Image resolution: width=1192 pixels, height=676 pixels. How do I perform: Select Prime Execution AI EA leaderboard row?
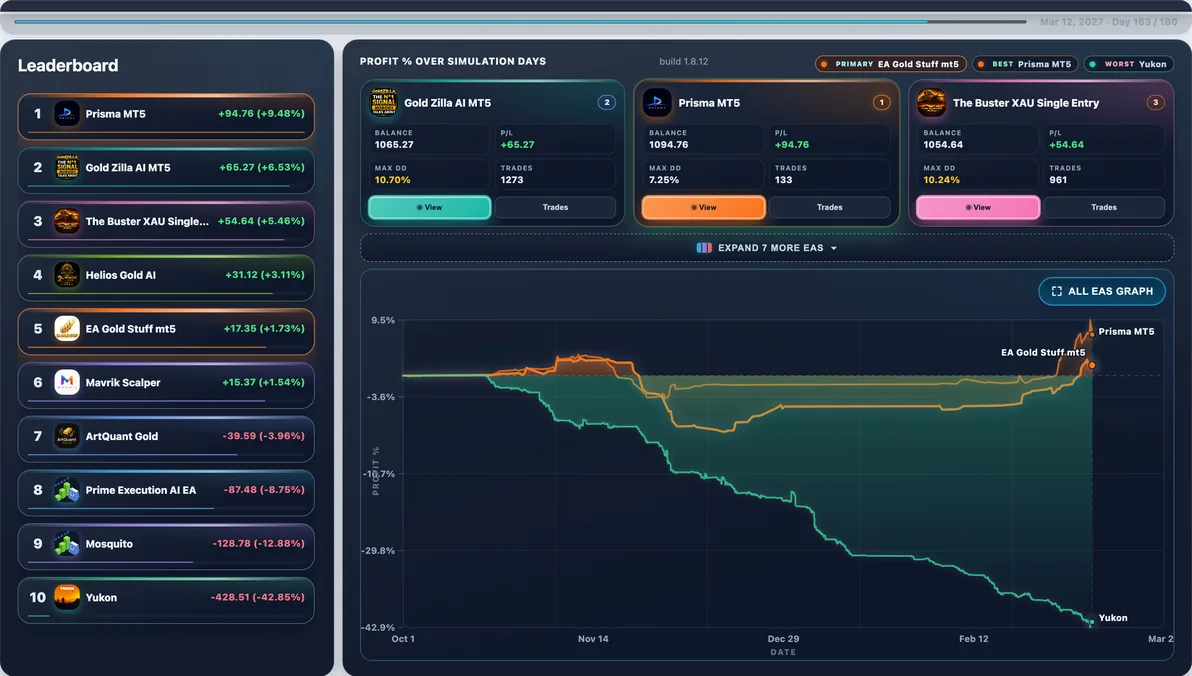(x=166, y=493)
